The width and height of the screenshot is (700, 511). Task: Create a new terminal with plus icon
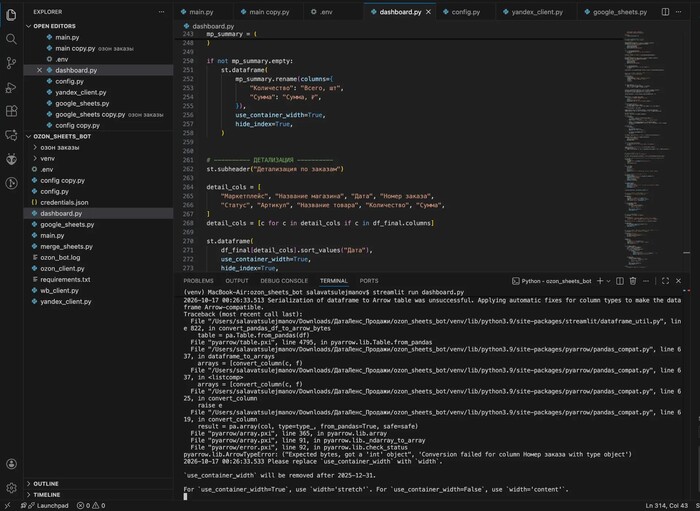(x=600, y=281)
